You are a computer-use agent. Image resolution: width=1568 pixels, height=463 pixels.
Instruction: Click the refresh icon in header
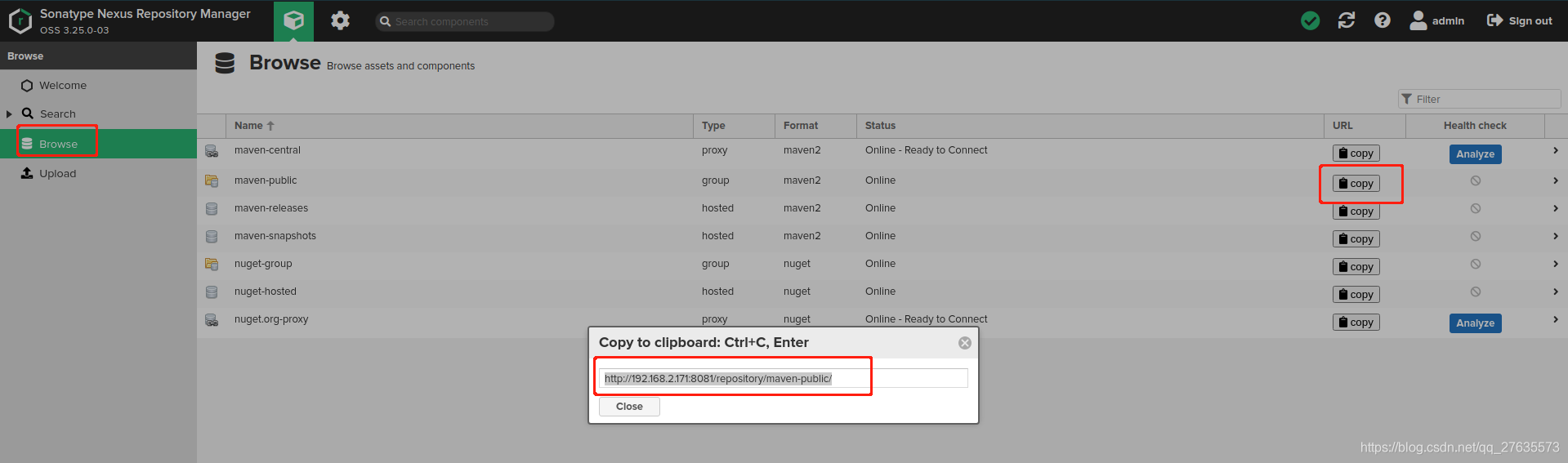(1347, 20)
